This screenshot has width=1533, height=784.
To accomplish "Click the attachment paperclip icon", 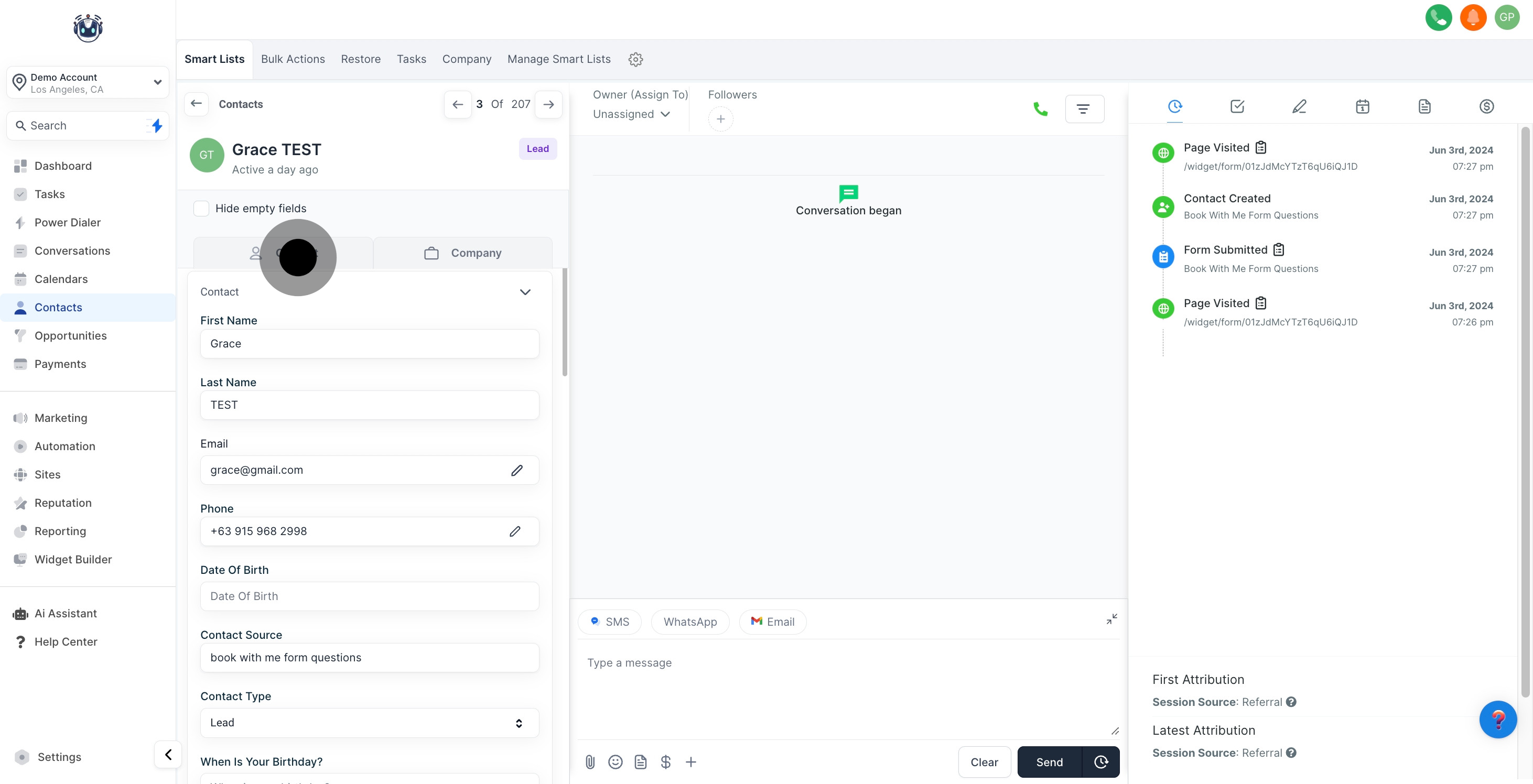I will (x=590, y=762).
